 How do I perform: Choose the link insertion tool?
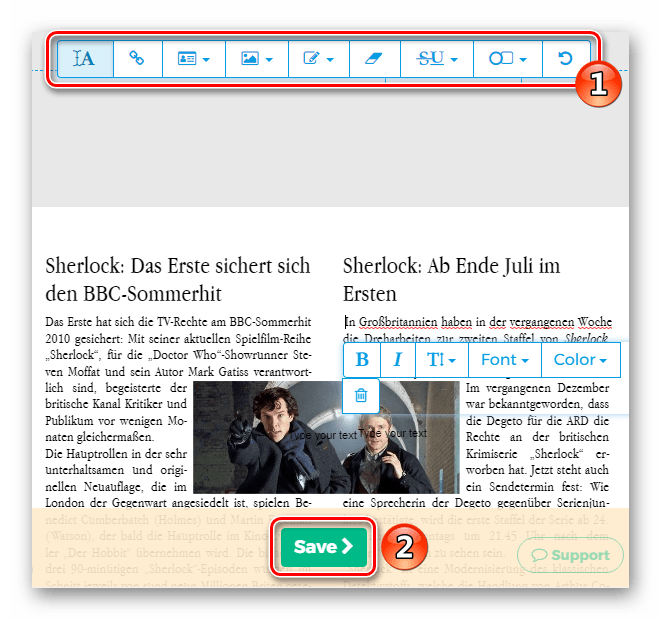click(137, 59)
